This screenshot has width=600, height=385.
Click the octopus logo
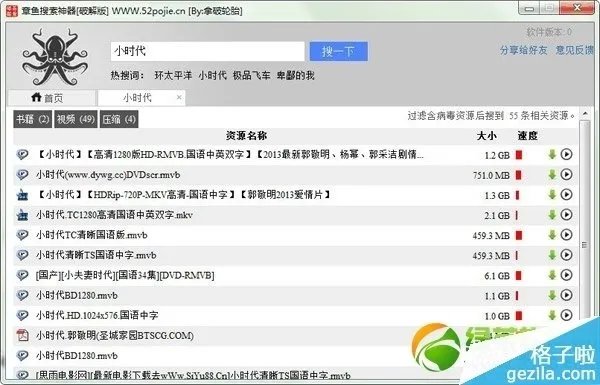[55, 57]
